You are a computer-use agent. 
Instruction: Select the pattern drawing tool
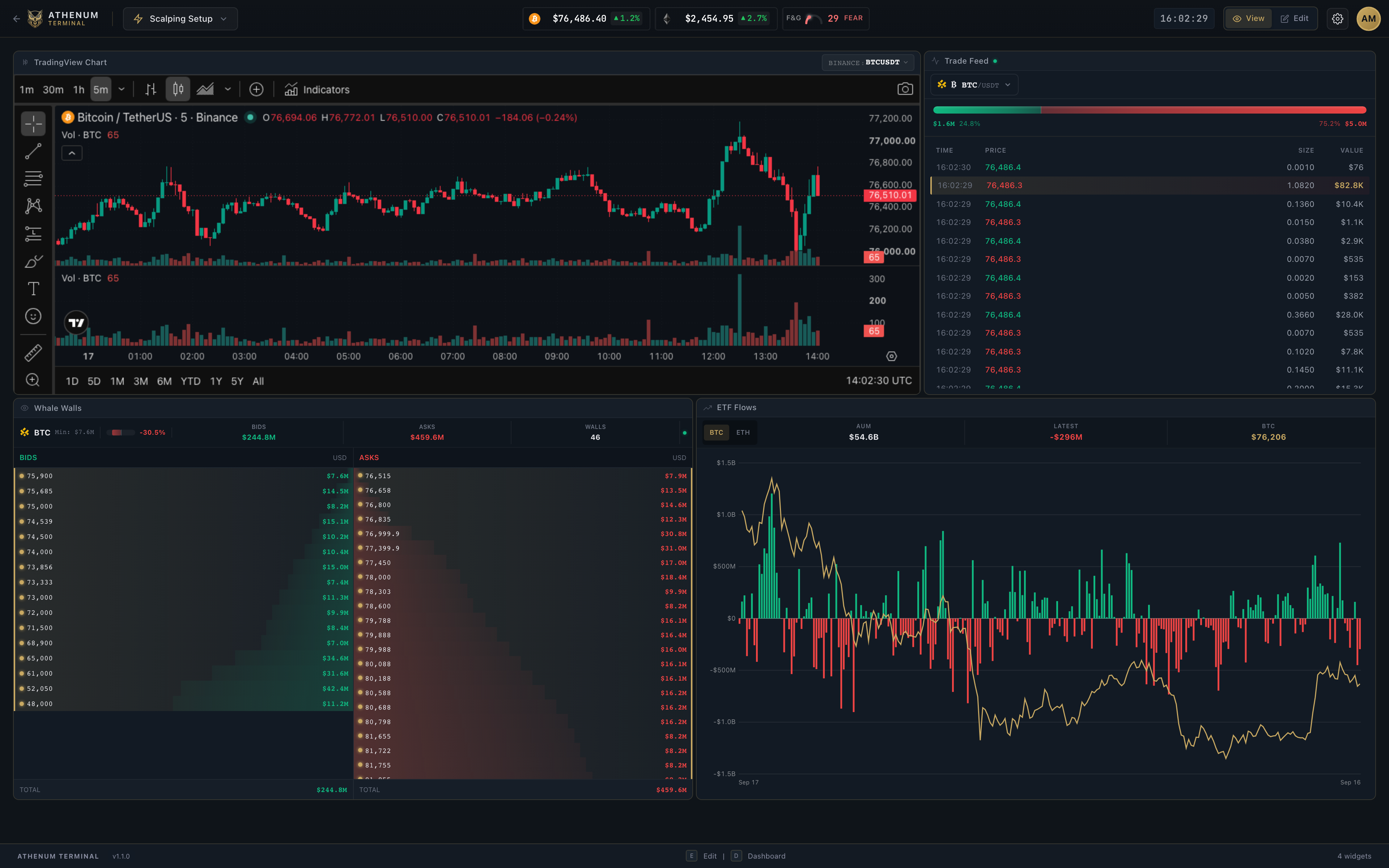tap(33, 206)
